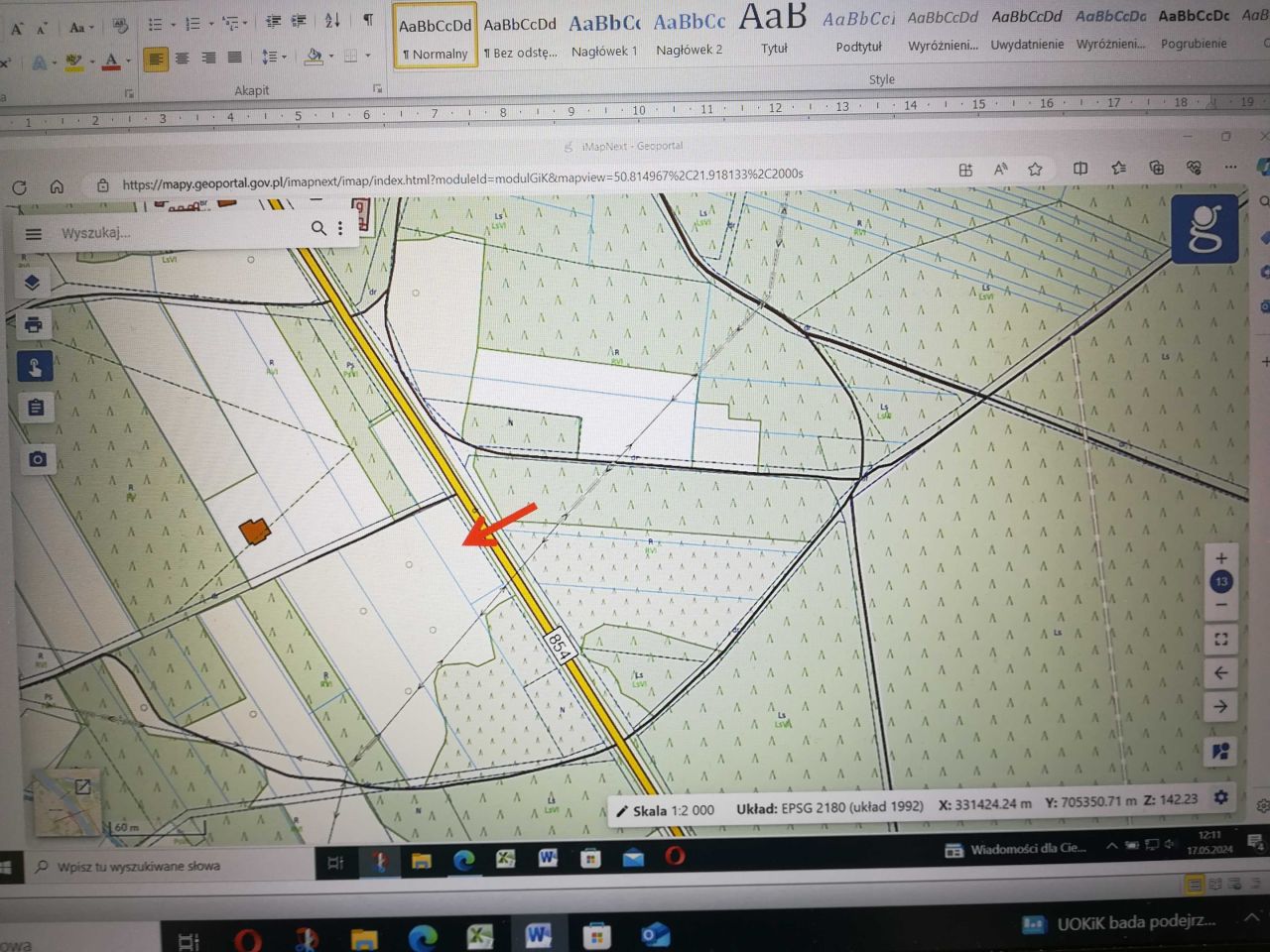Open the clipboard/report tool in sidebar
The height and width of the screenshot is (952, 1270).
pyautogui.click(x=37, y=407)
